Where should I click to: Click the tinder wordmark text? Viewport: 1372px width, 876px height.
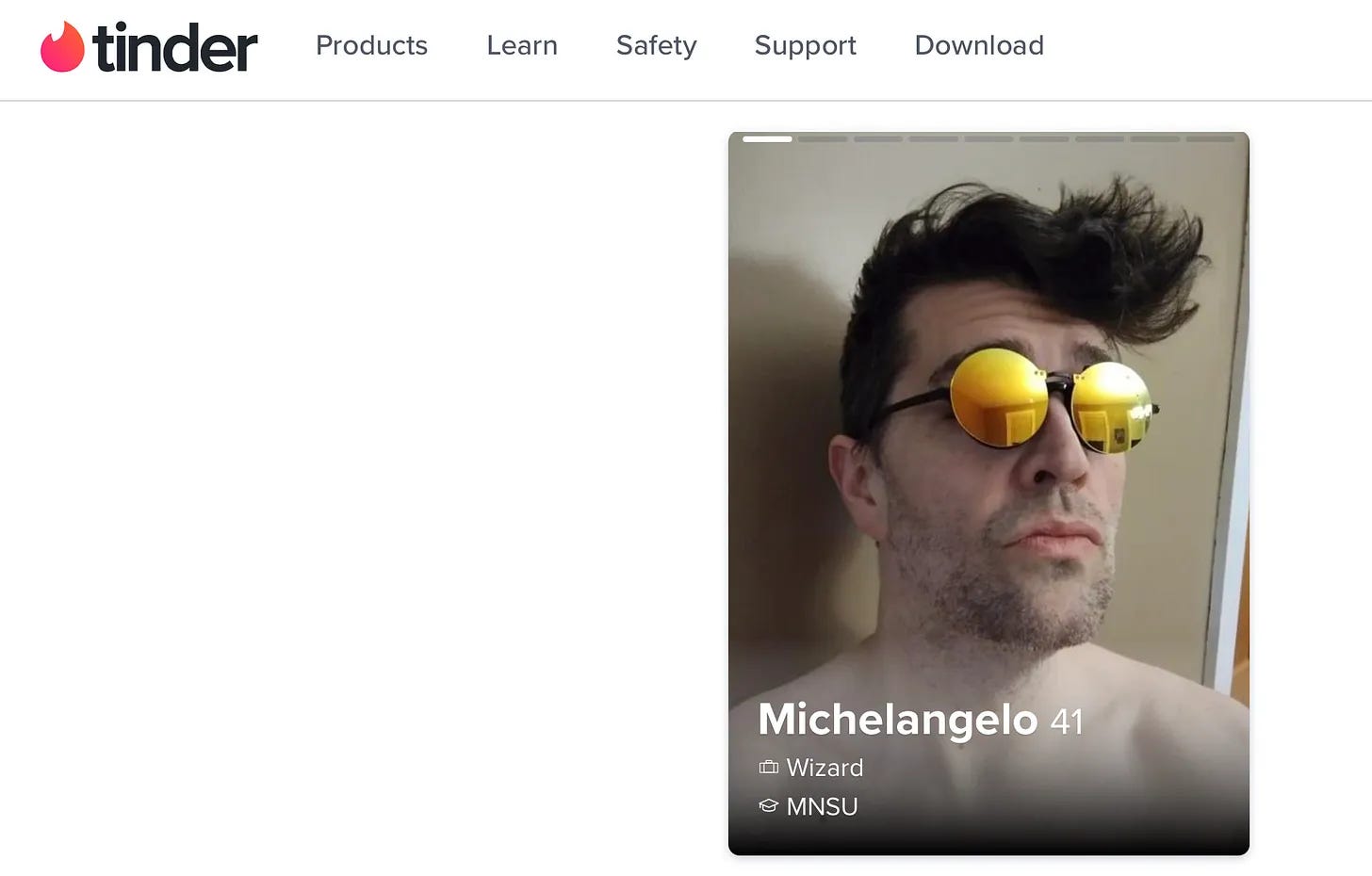pos(175,48)
